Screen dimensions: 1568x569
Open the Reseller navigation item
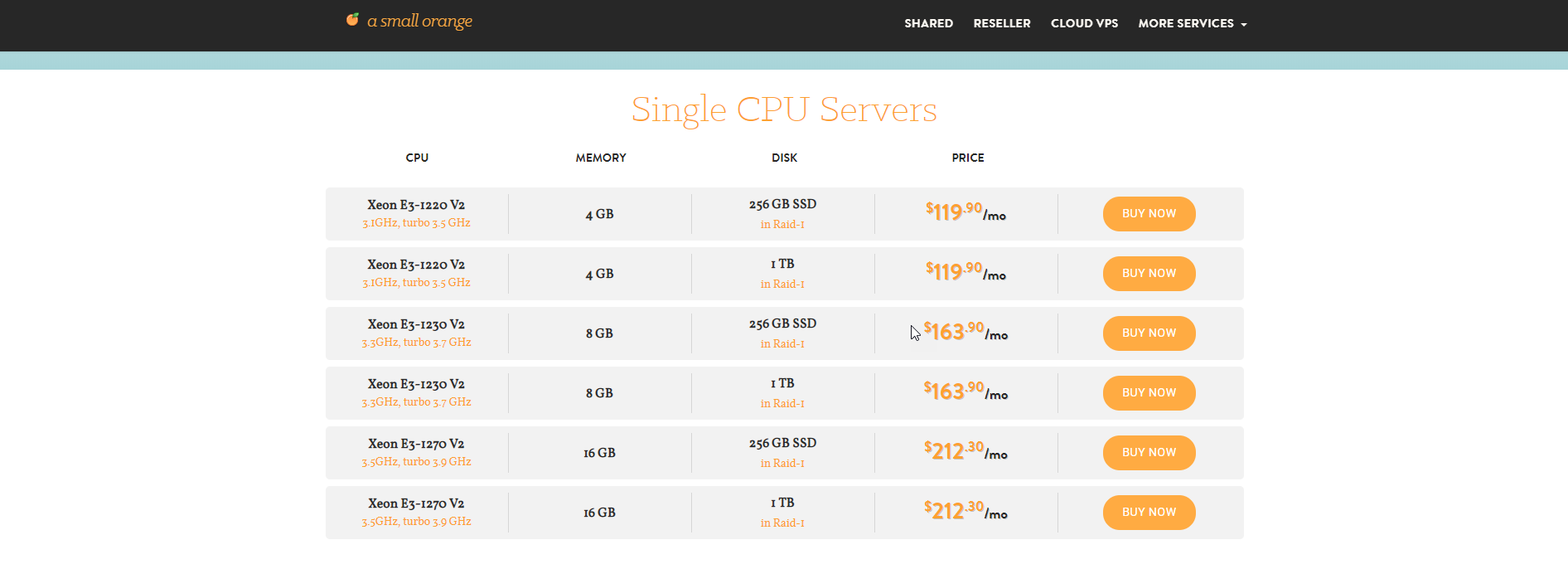tap(1001, 23)
